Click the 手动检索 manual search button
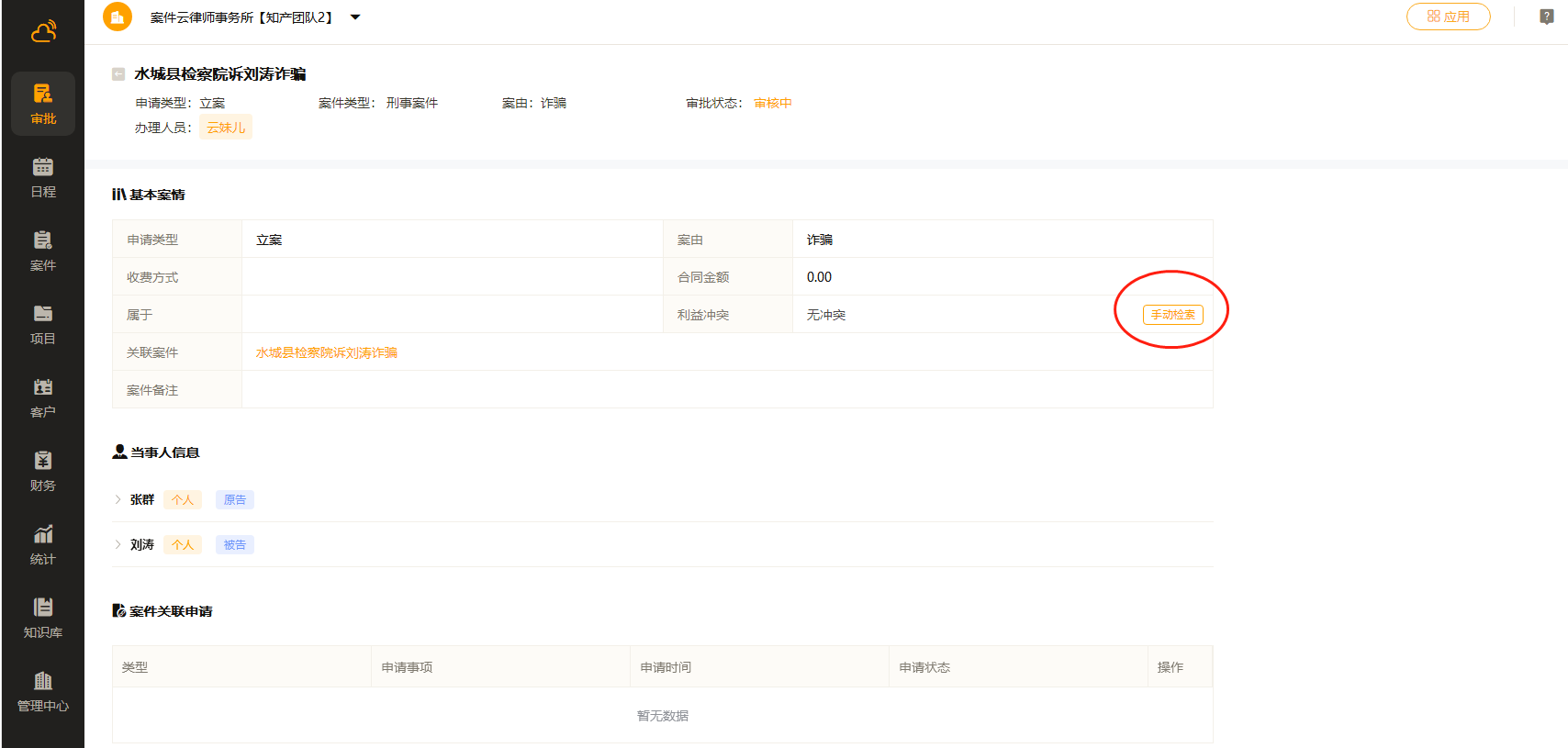Screen dimensions: 1568x748 (1172, 315)
